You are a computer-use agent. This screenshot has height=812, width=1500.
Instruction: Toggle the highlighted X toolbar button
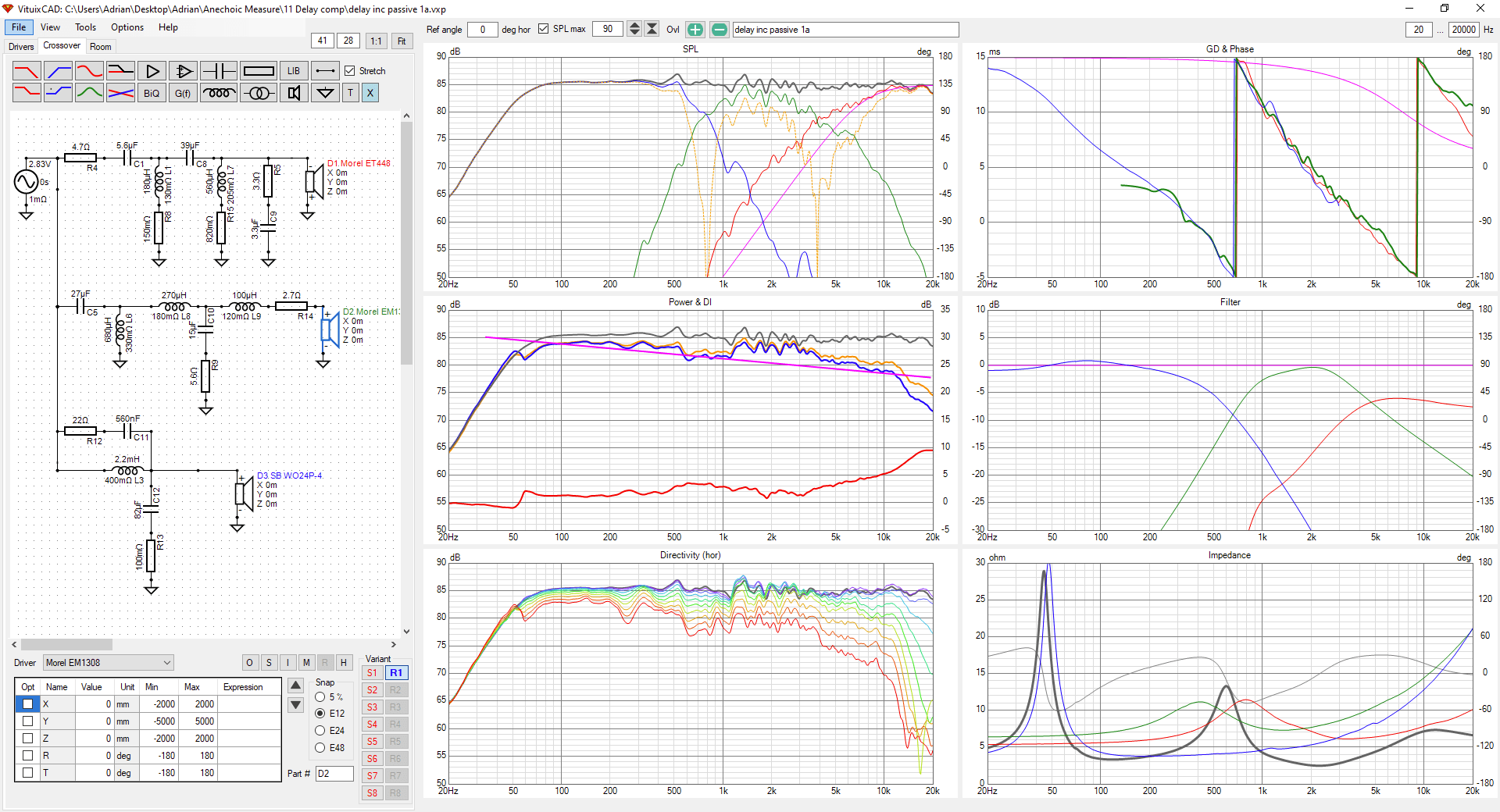(370, 93)
